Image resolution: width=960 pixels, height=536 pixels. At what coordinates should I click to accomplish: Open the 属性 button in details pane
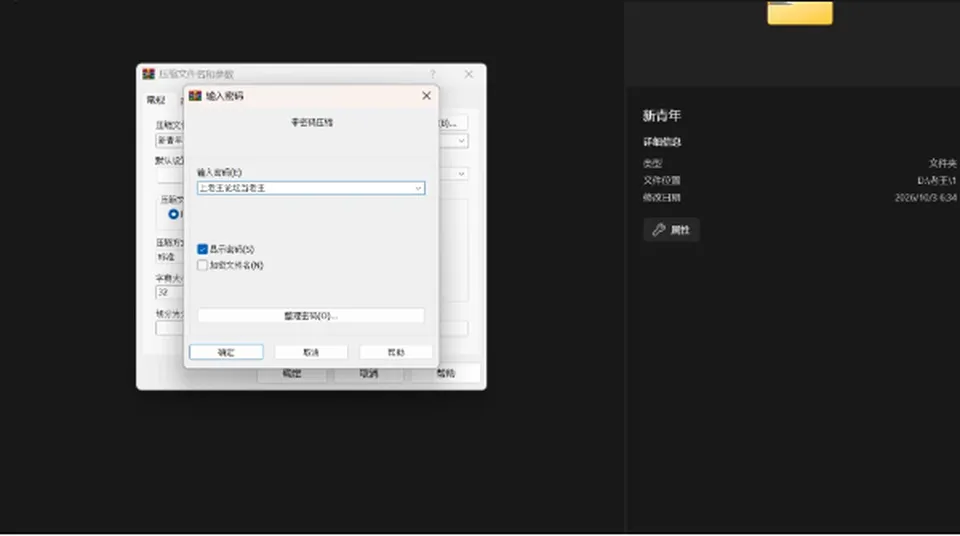[672, 230]
